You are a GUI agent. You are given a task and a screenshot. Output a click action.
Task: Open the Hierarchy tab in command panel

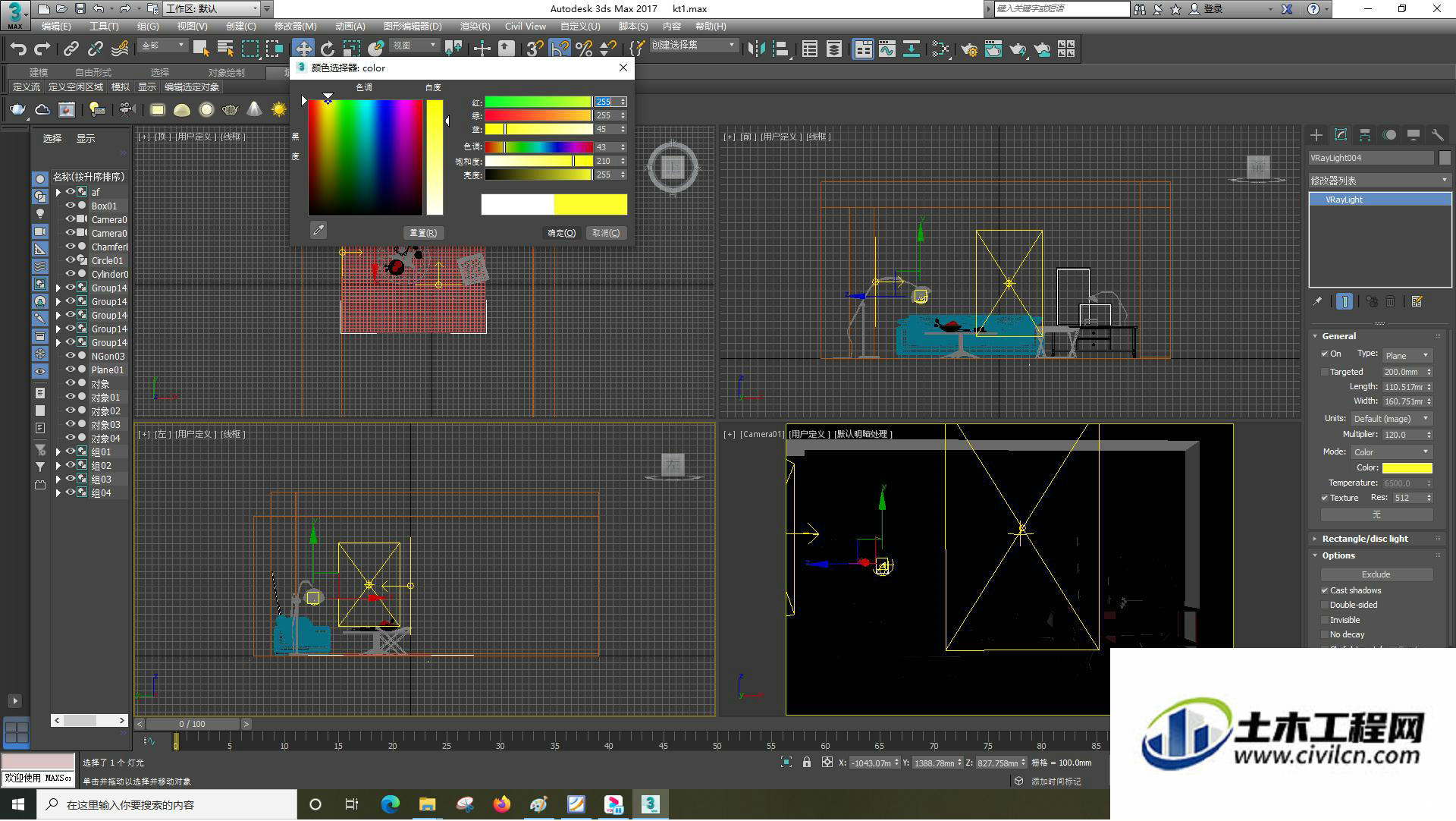tap(1365, 135)
